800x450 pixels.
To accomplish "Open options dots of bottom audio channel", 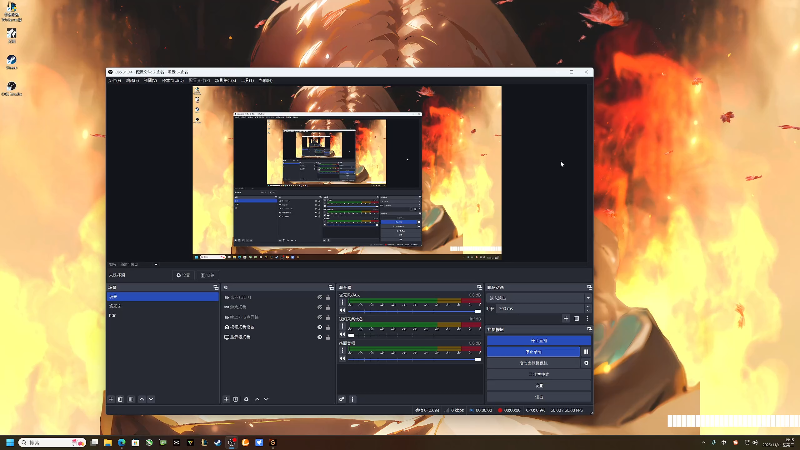I will tap(342, 351).
